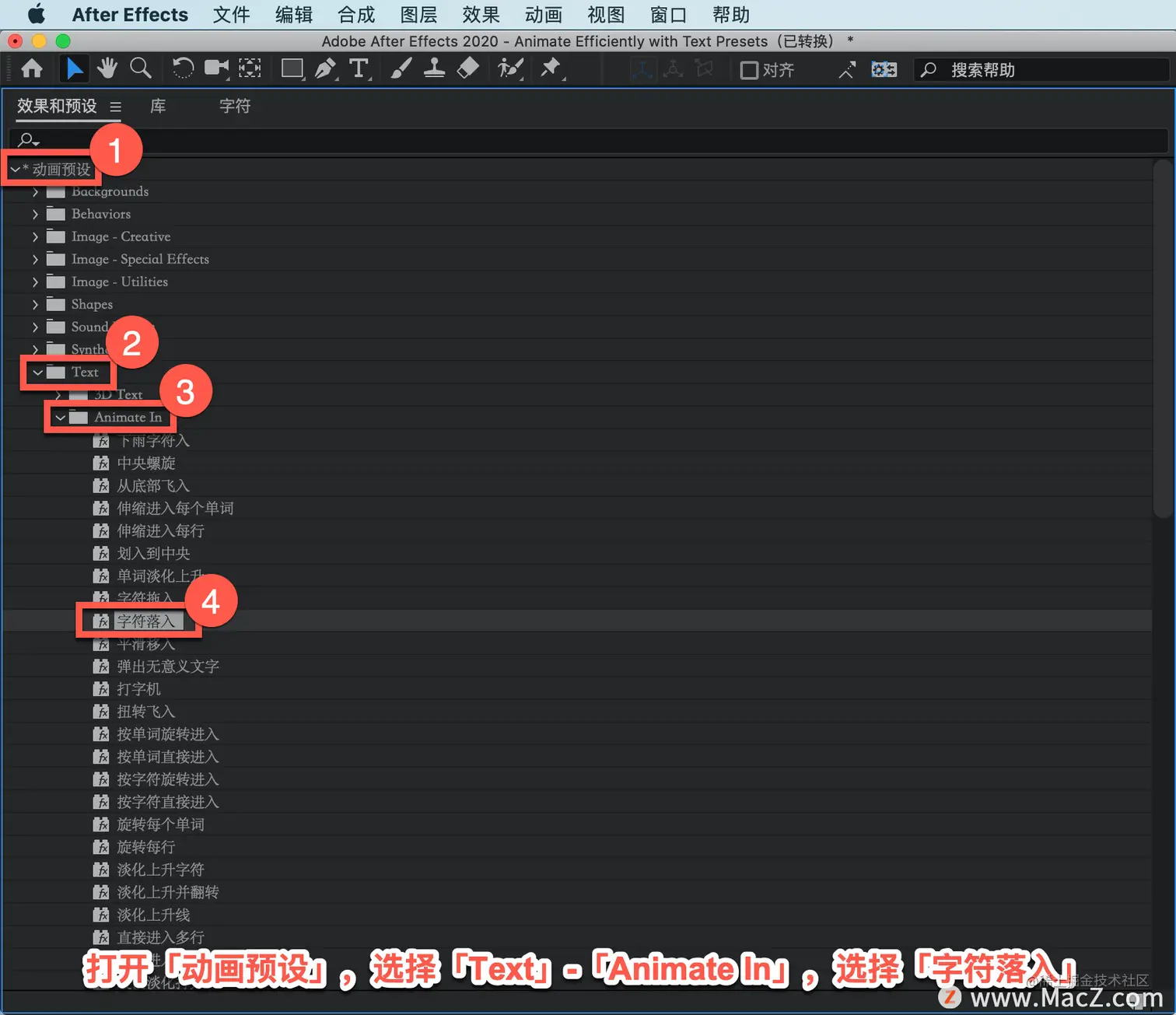Click the Backgrounds folder icon
The height and width of the screenshot is (1015, 1176).
tap(56, 191)
